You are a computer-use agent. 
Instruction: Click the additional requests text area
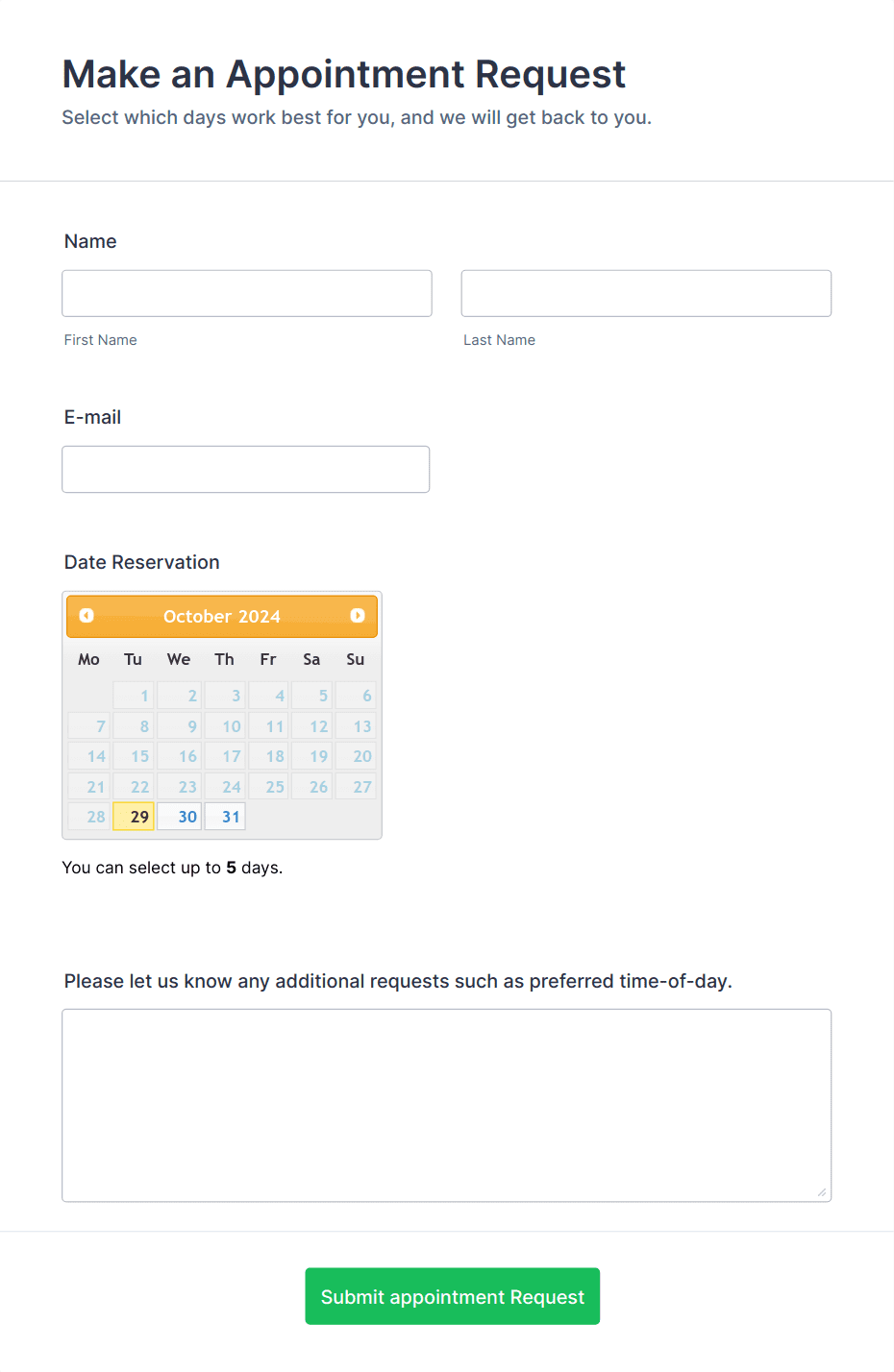pyautogui.click(x=446, y=1105)
